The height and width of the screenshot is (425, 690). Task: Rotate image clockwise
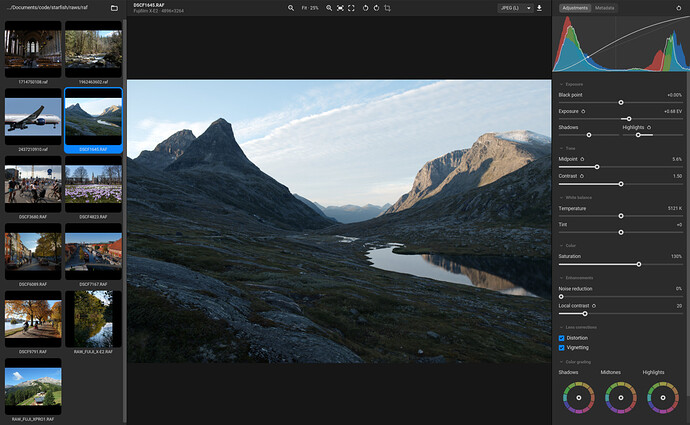376,8
